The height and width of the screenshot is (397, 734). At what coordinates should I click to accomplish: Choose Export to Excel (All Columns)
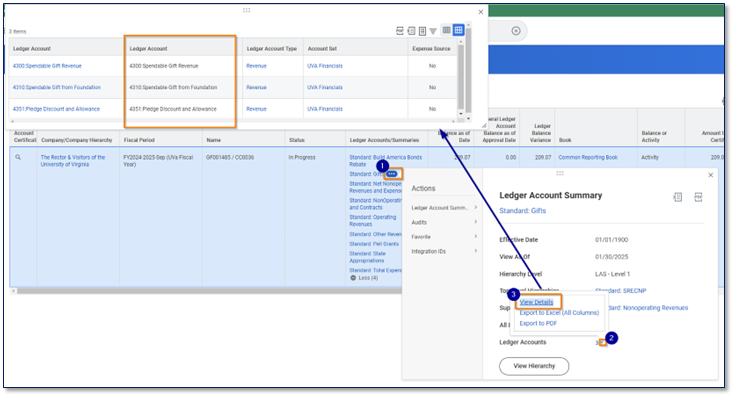(559, 313)
